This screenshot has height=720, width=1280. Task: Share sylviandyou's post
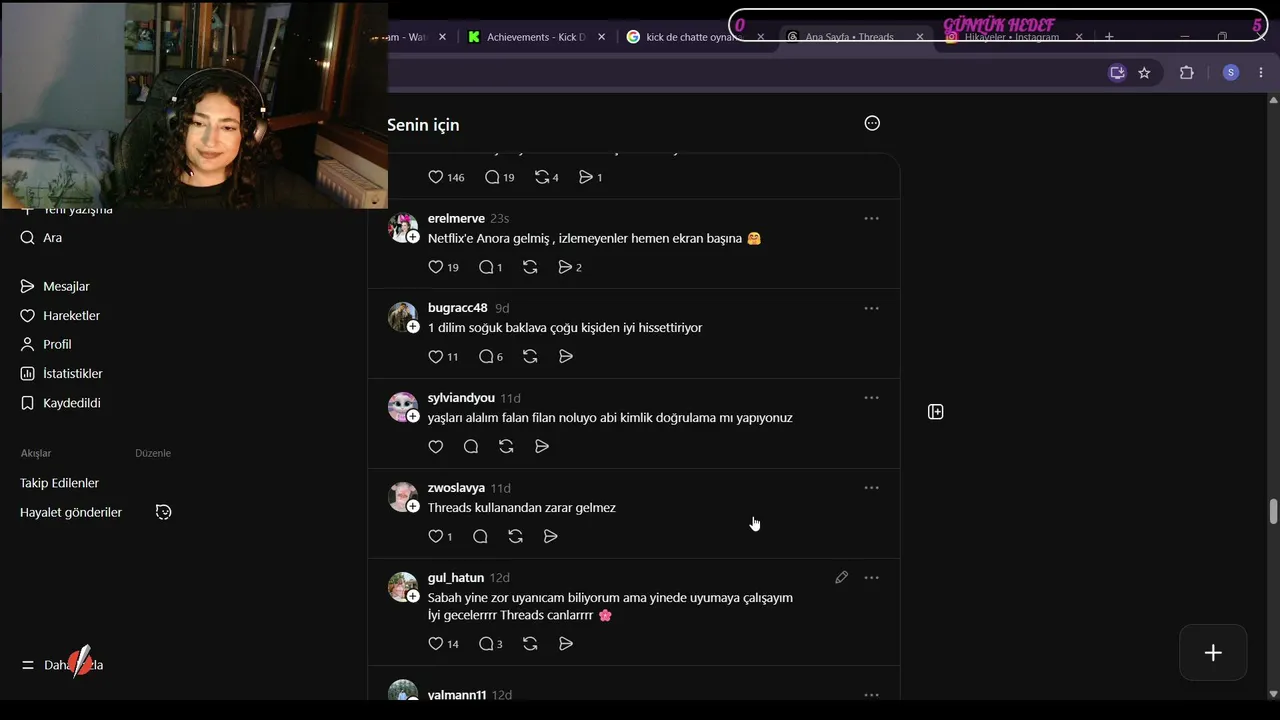coord(542,447)
